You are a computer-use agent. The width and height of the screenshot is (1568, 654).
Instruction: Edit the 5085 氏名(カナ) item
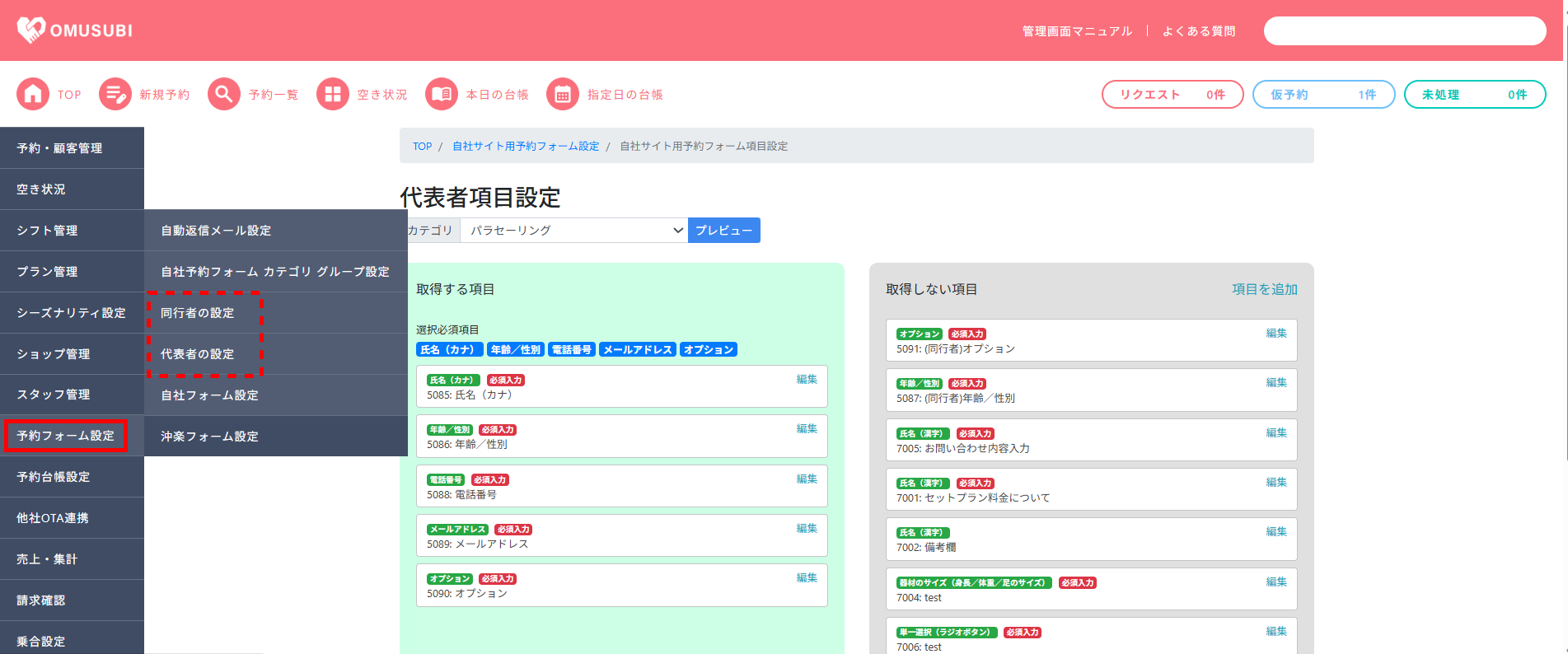806,380
